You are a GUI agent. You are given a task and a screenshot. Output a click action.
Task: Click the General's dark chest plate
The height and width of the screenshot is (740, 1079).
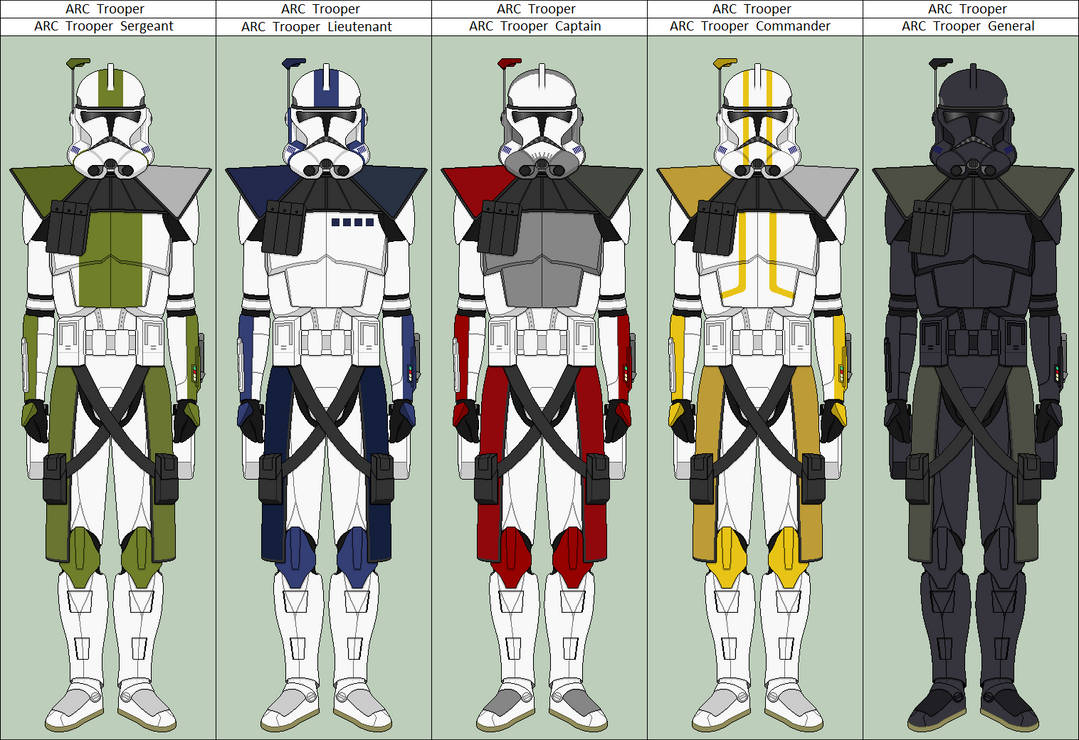pyautogui.click(x=972, y=258)
